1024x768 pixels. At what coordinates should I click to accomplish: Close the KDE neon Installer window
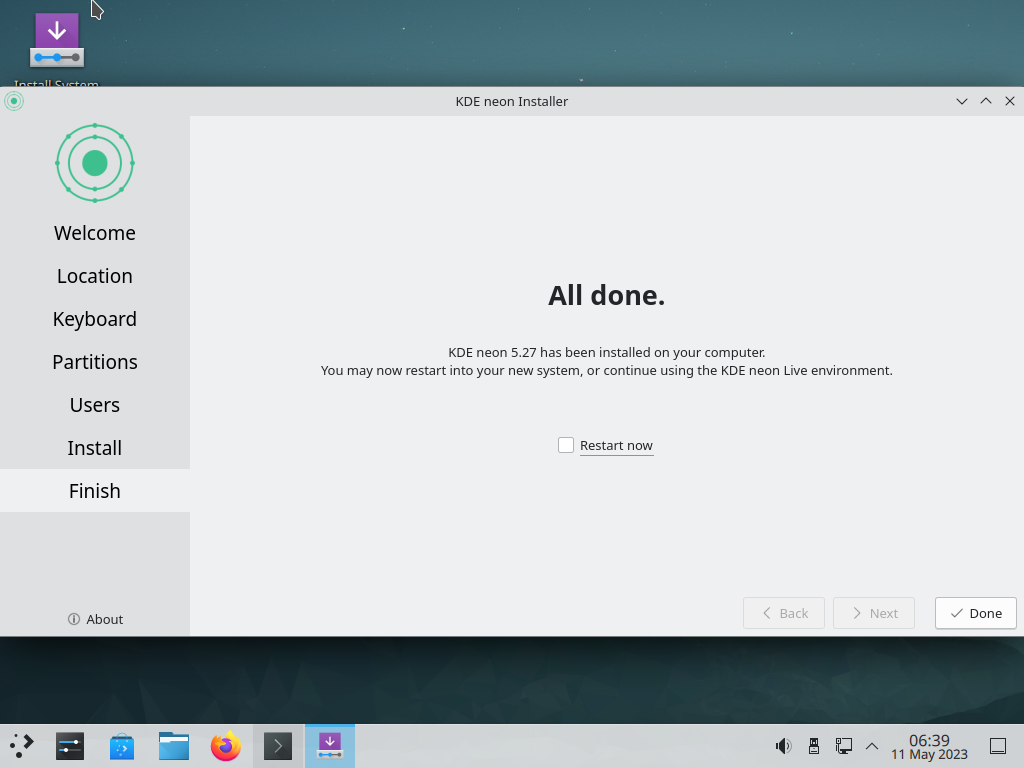[x=1010, y=101]
